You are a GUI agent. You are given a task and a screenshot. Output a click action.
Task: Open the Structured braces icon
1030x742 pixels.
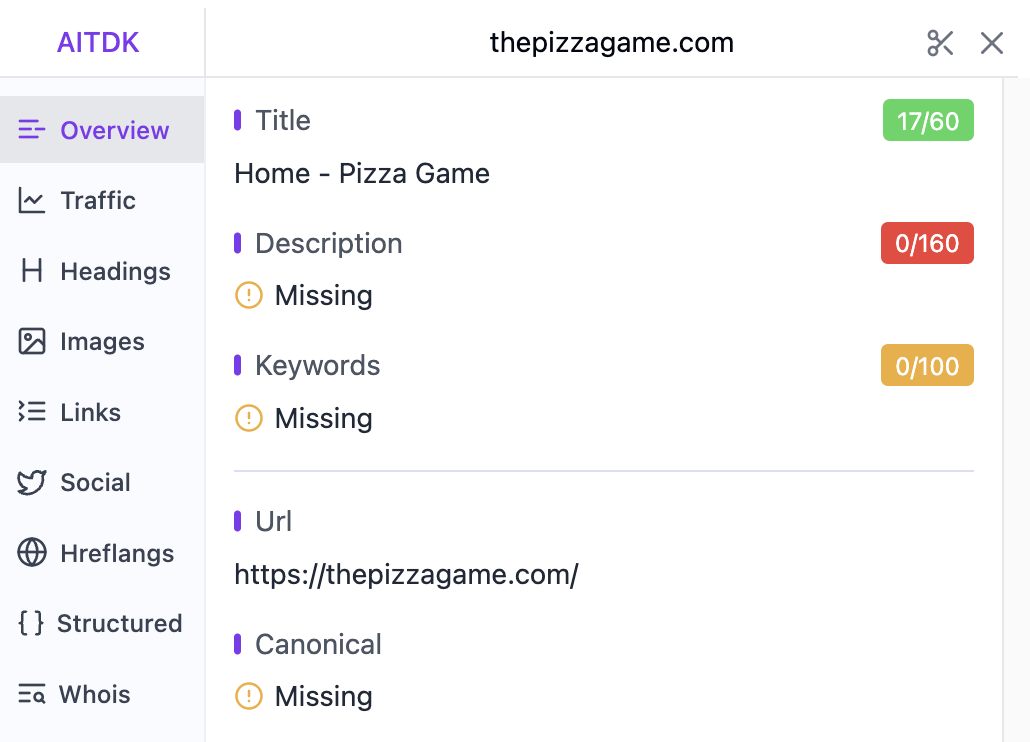point(31,623)
